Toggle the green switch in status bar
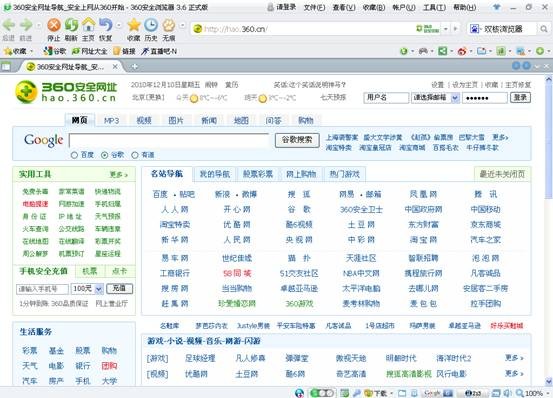 (321, 393)
